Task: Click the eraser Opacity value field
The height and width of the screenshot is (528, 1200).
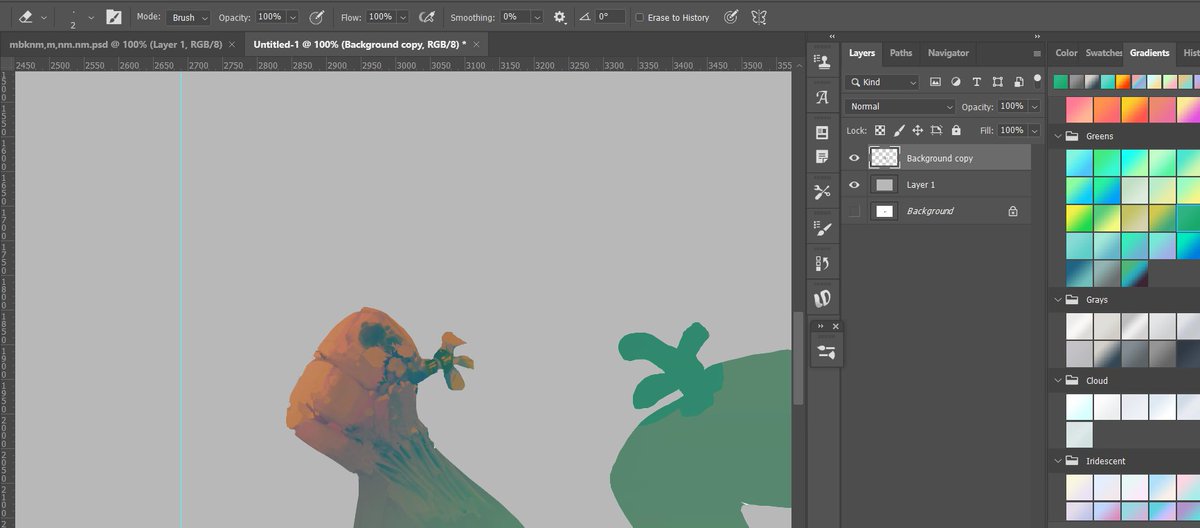Action: [269, 17]
